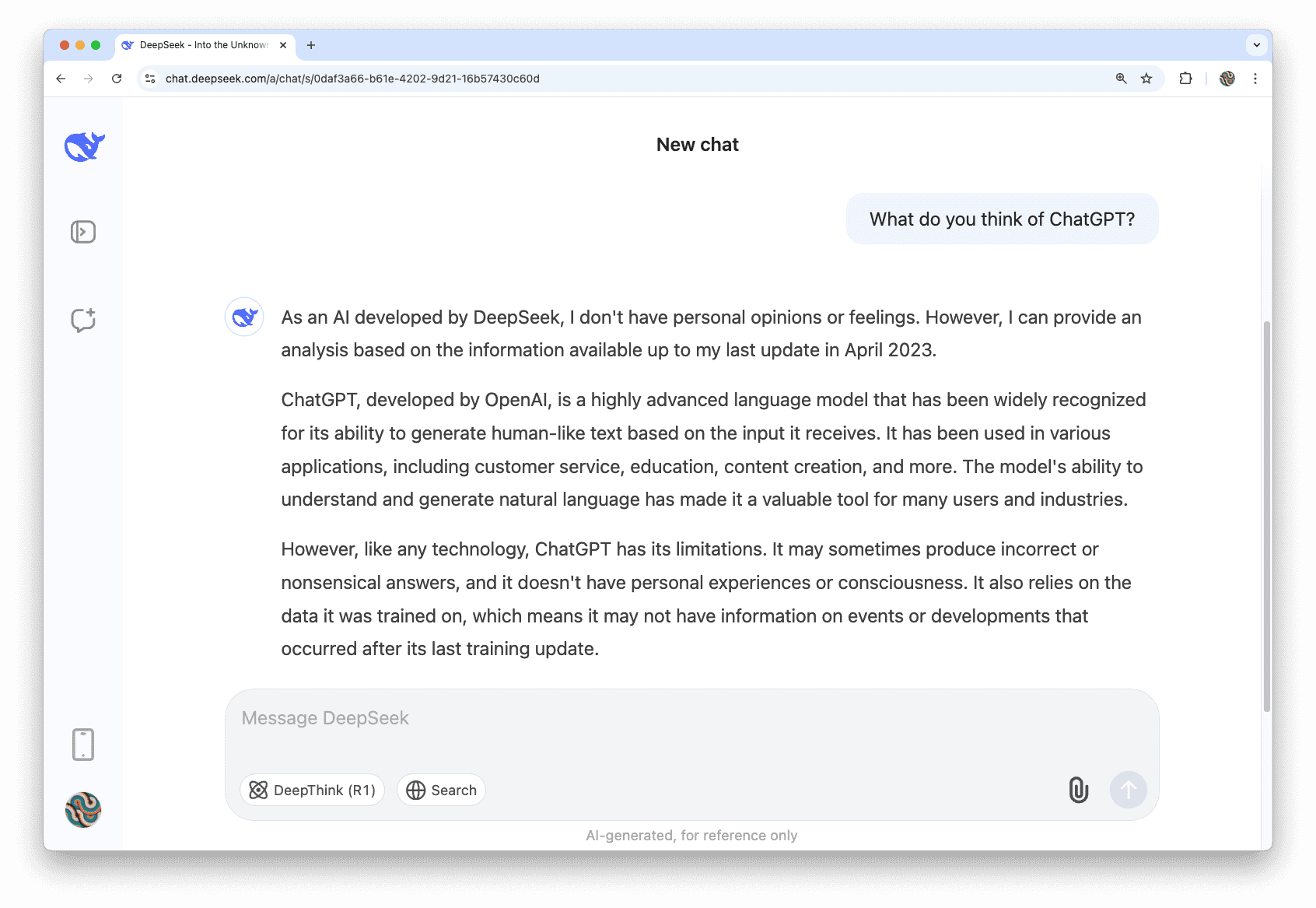1316x908 pixels.
Task: Open a new browser tab with plus
Action: pos(311,45)
